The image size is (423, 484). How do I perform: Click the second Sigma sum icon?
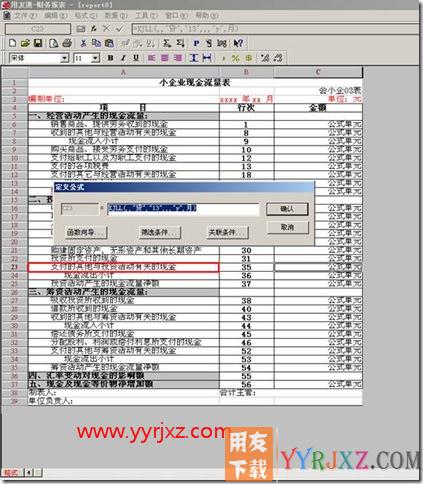(x=180, y=43)
